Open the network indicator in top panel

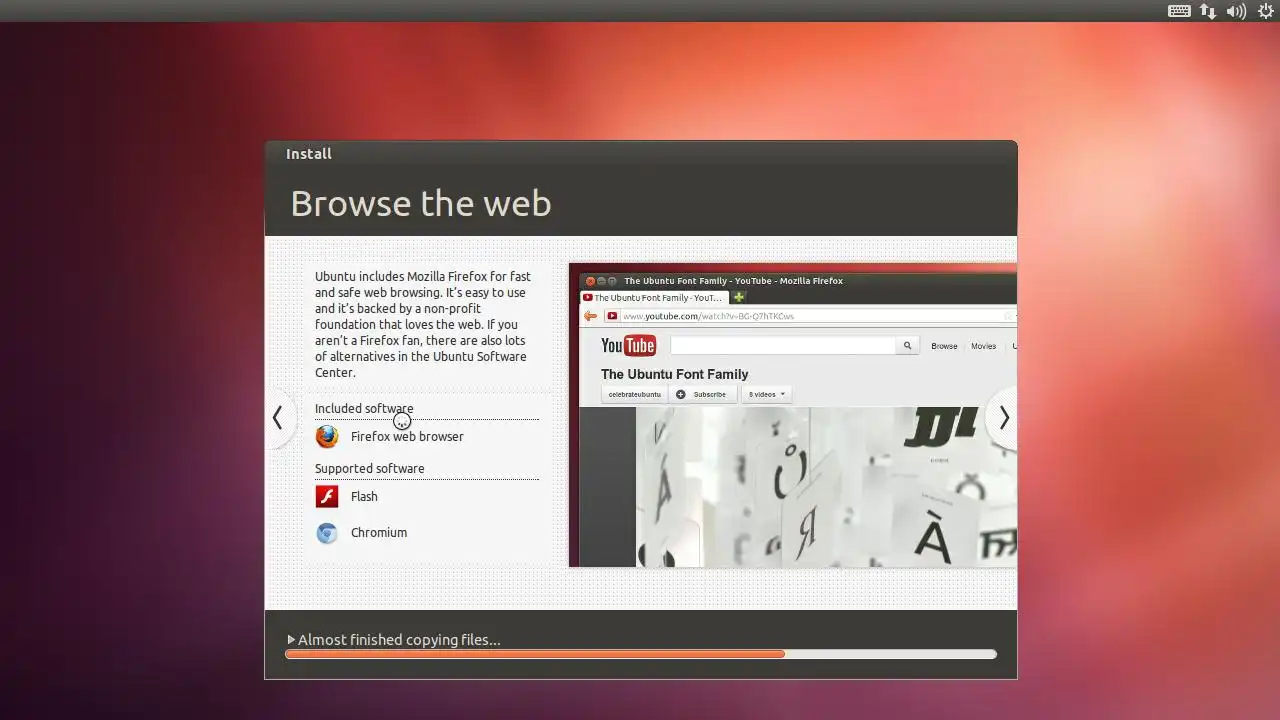coord(1208,11)
